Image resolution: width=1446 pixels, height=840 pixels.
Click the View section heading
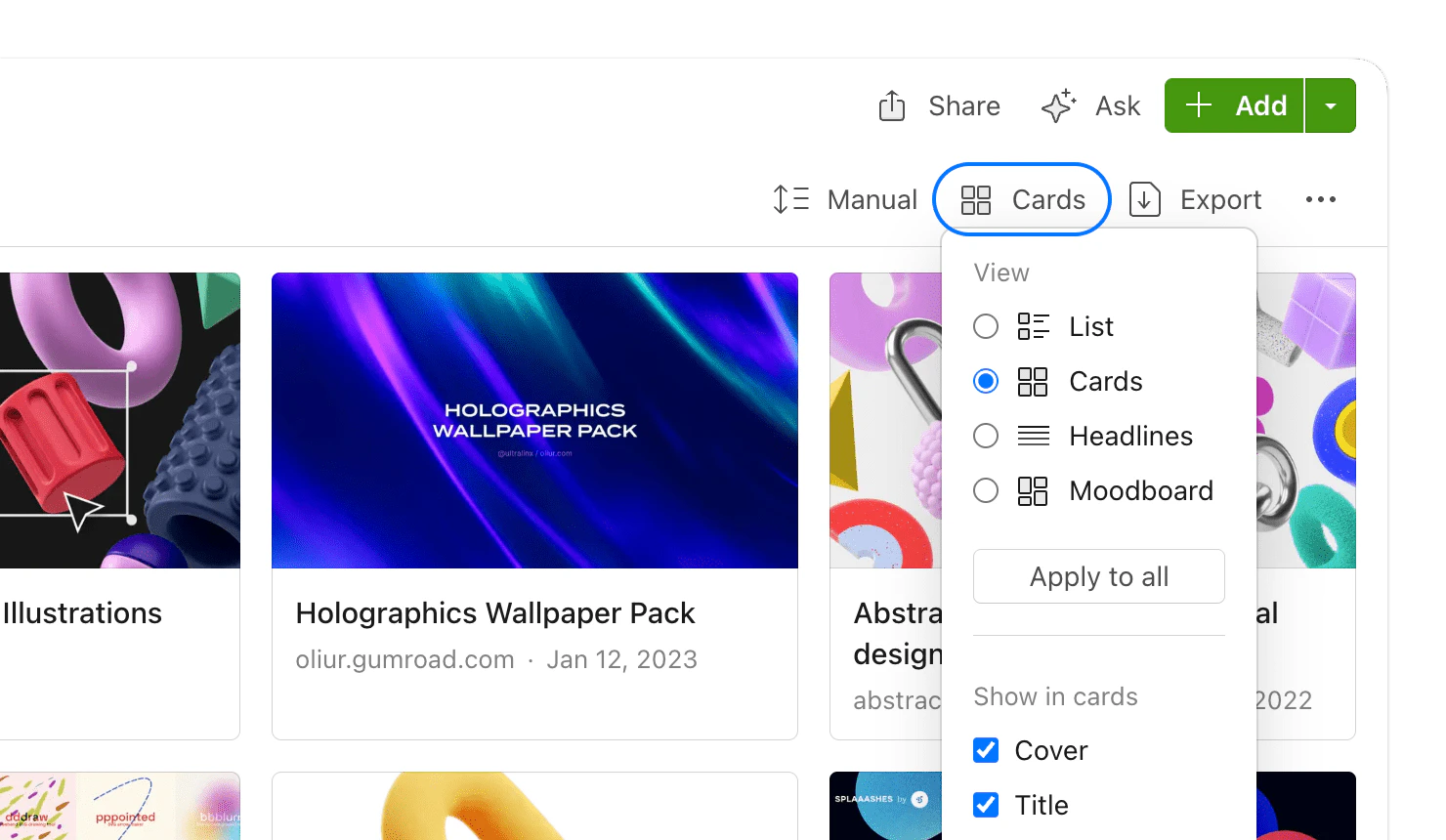1001,273
